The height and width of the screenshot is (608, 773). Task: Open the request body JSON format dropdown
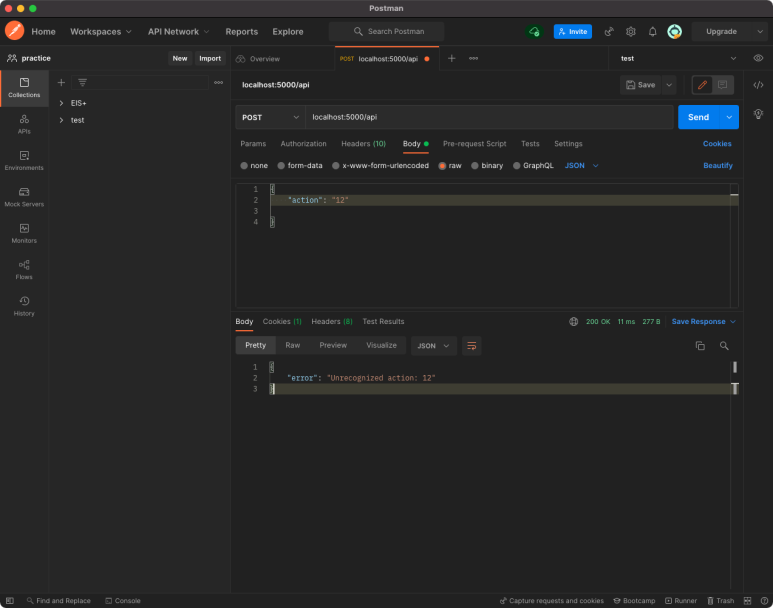coord(581,166)
